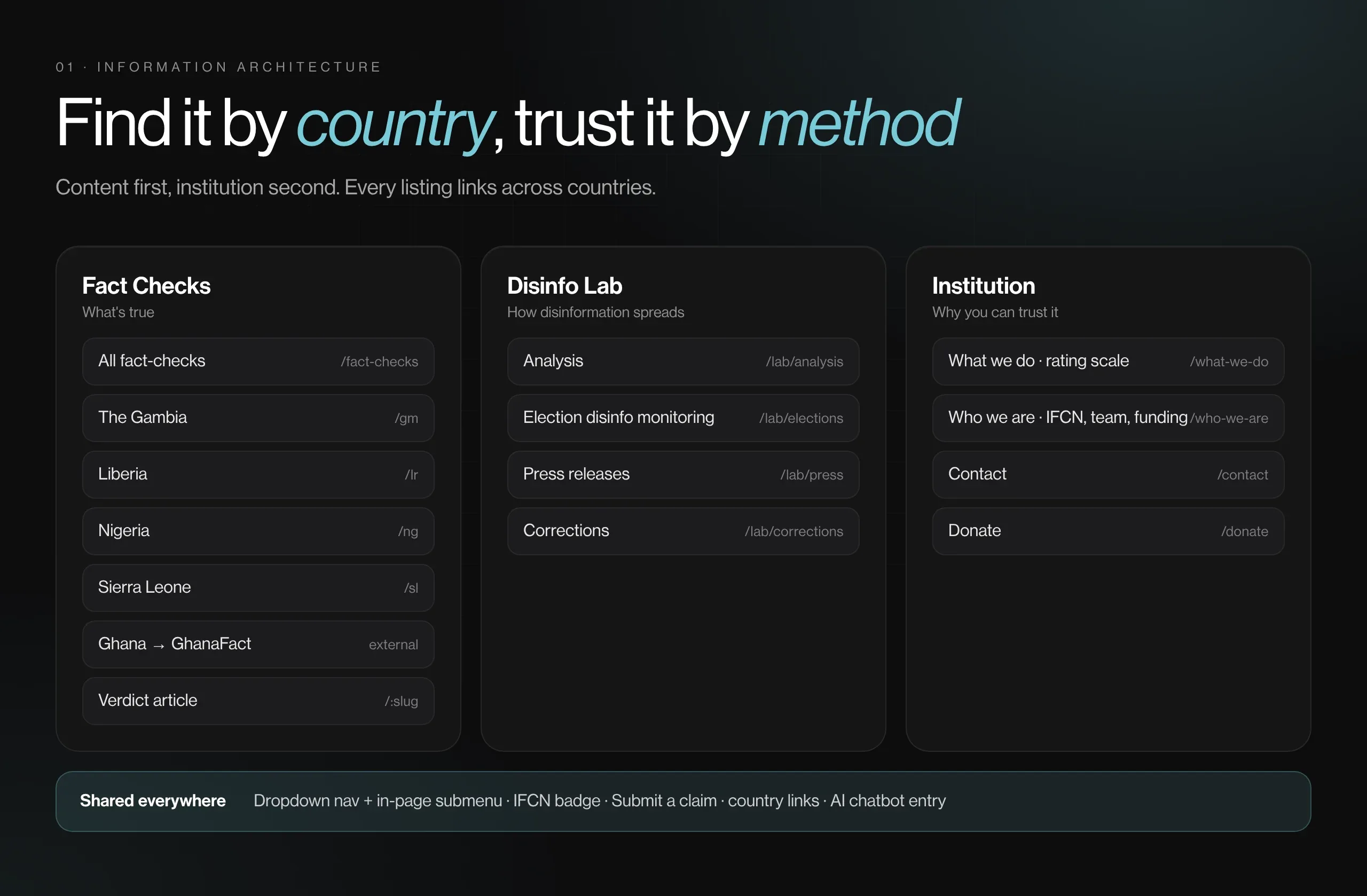Click the /lab/corrections path label

pyautogui.click(x=795, y=532)
